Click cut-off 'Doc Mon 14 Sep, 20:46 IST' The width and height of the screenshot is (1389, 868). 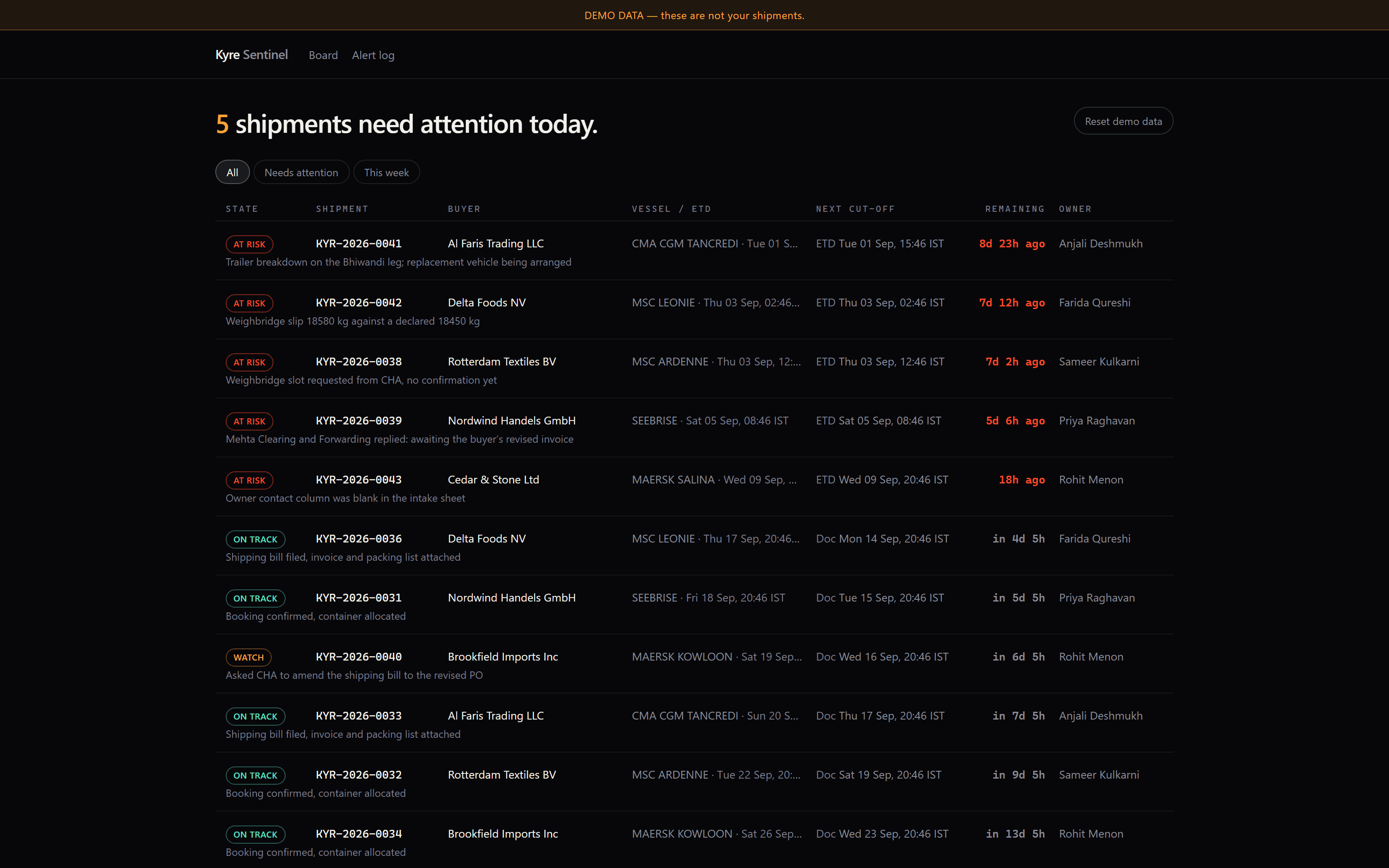click(882, 539)
